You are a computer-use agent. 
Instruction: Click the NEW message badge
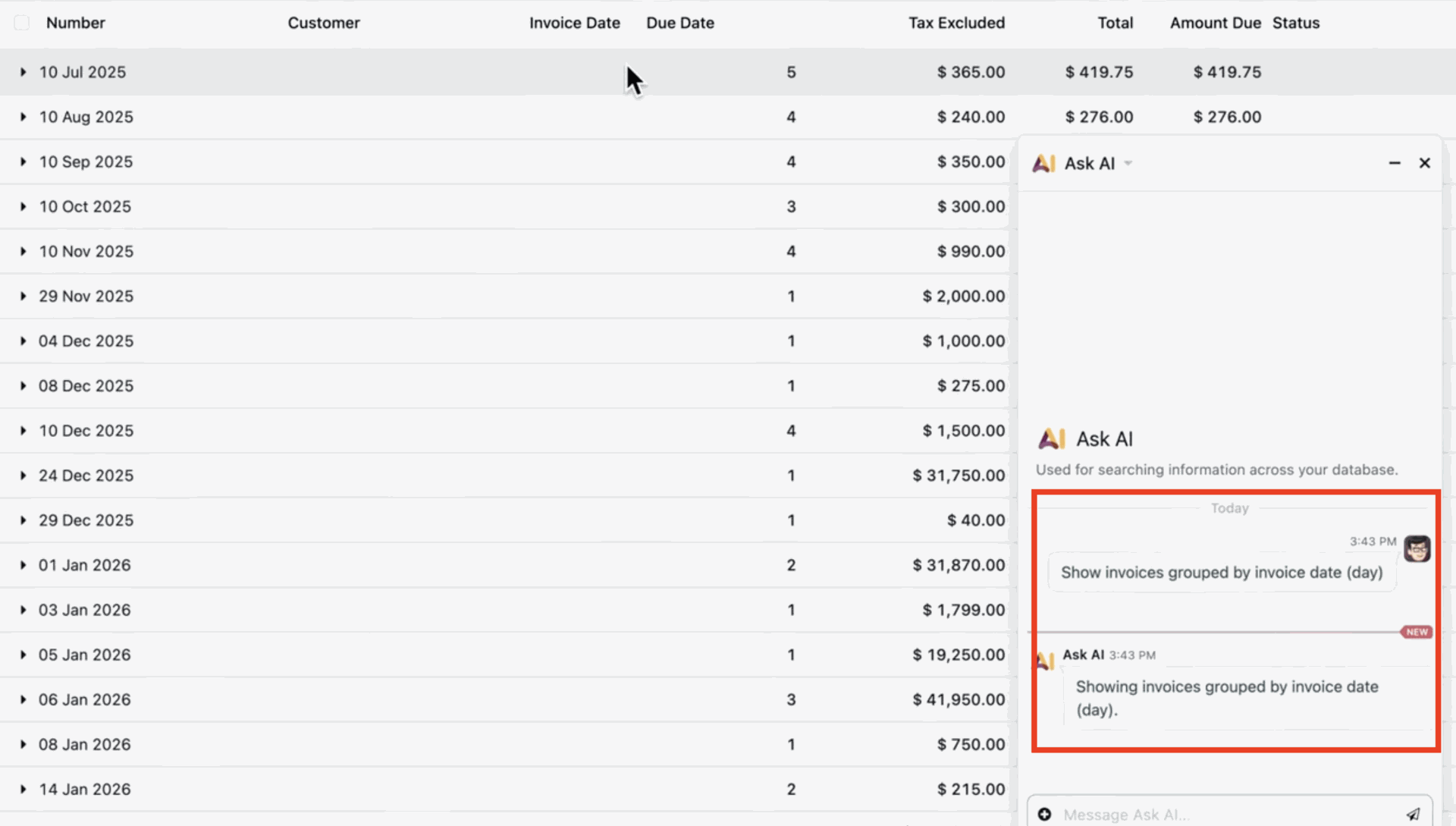click(1416, 632)
